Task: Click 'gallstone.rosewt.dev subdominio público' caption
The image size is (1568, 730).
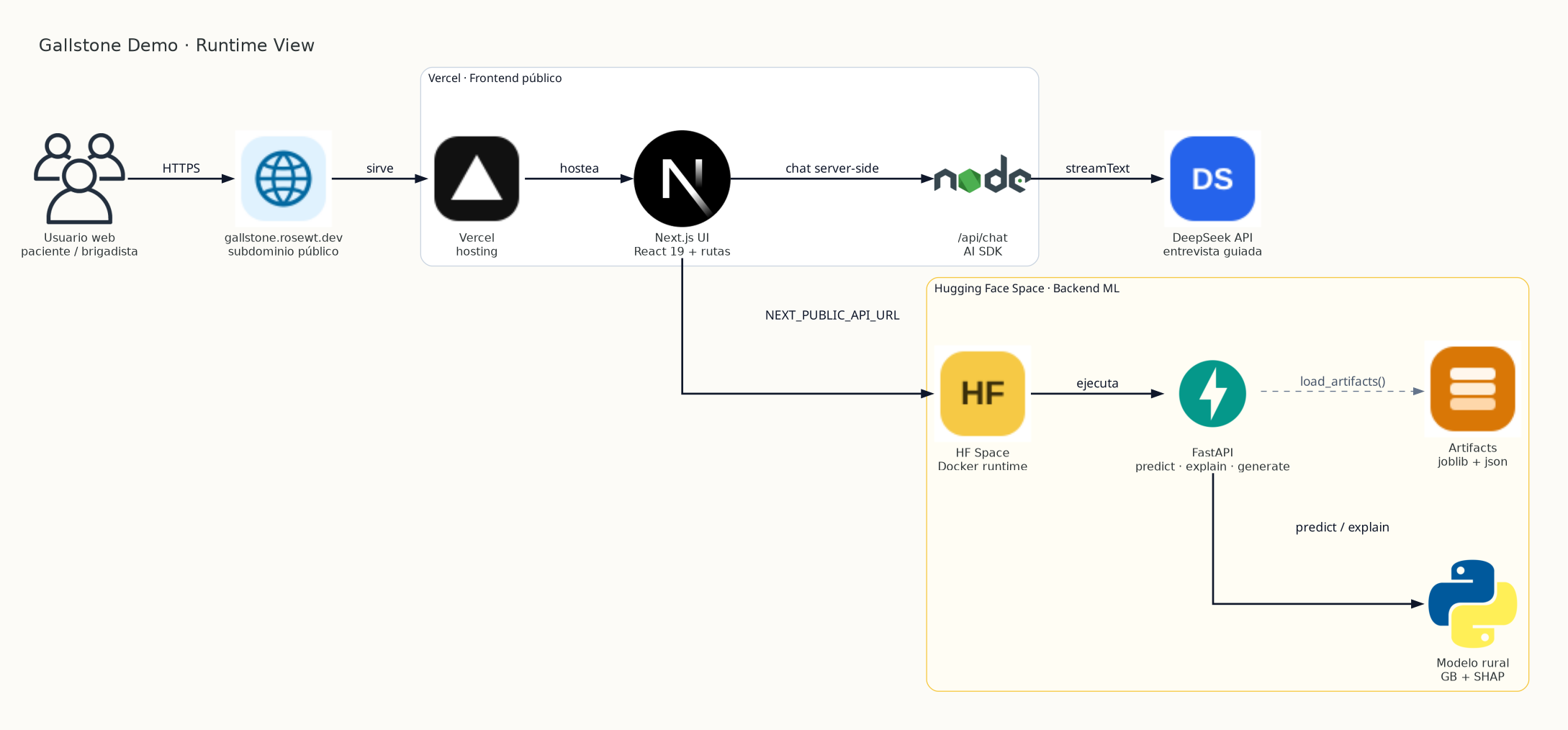Action: point(283,244)
